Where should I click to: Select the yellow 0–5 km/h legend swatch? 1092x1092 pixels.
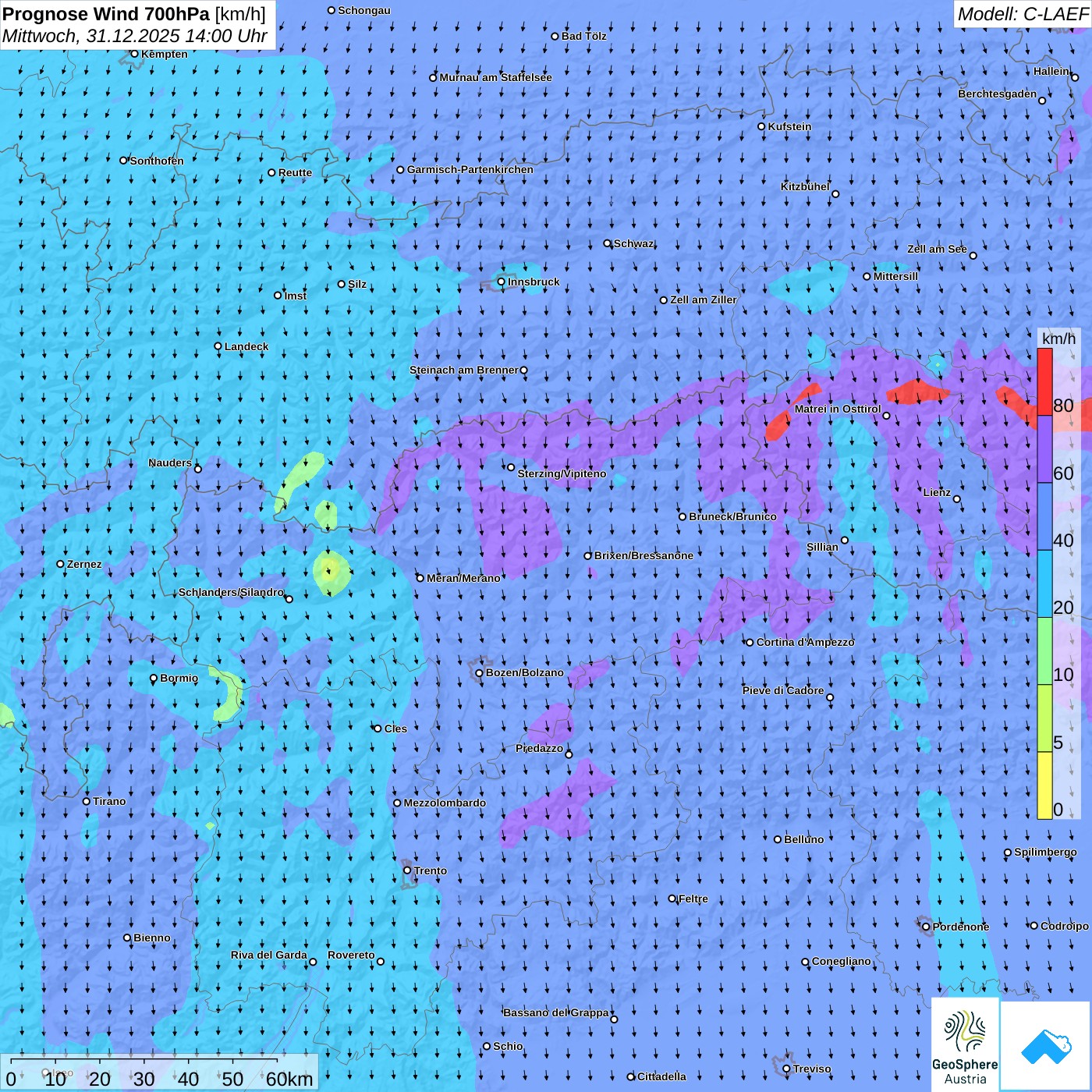click(1044, 785)
